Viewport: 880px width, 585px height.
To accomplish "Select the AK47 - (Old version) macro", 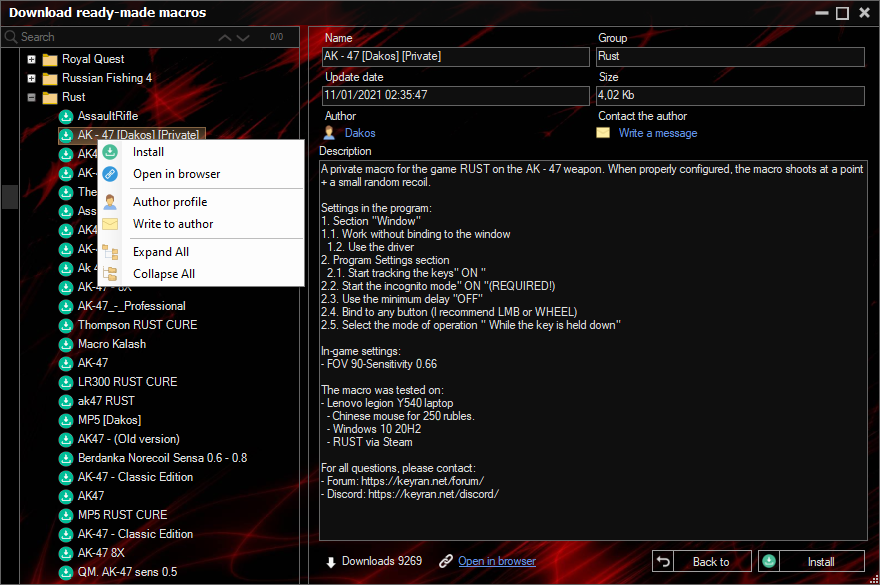I will (129, 439).
